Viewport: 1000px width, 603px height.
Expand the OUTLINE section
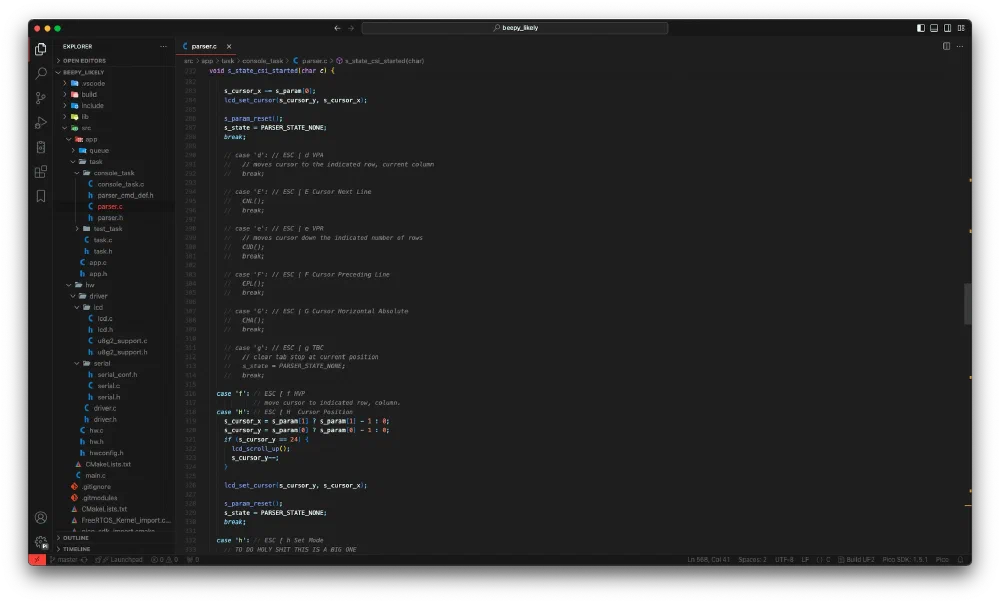pos(76,538)
